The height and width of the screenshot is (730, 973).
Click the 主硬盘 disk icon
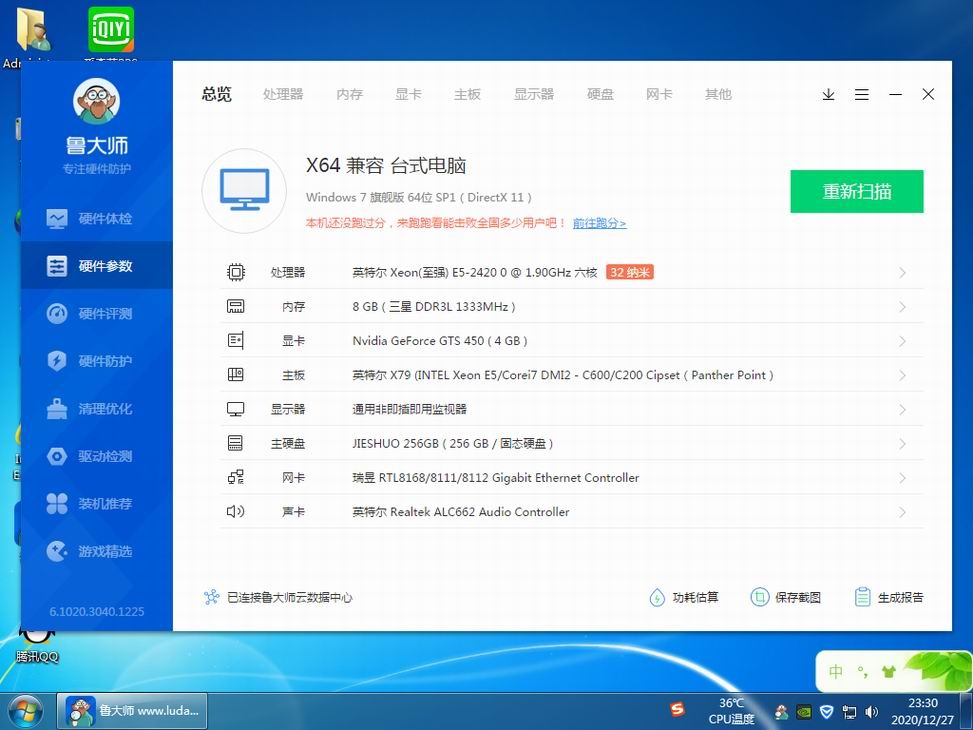236,443
